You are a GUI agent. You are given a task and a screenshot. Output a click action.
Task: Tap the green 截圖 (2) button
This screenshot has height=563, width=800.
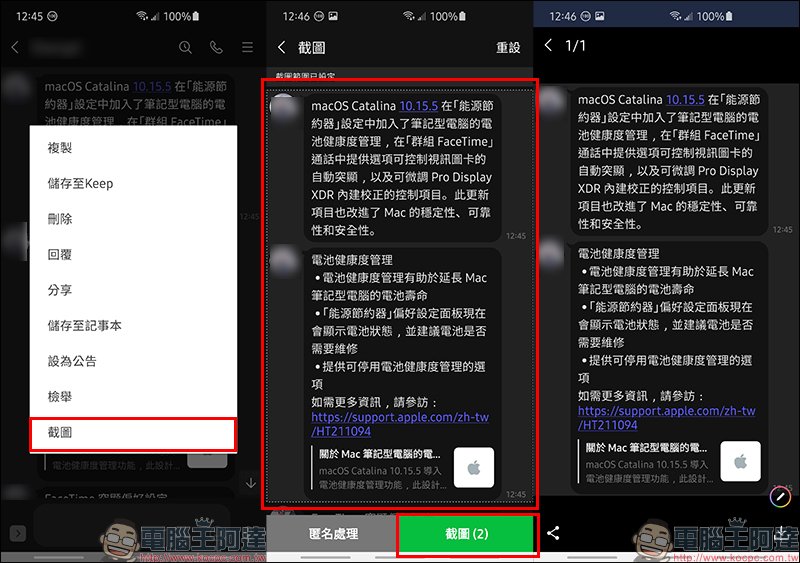(x=466, y=534)
